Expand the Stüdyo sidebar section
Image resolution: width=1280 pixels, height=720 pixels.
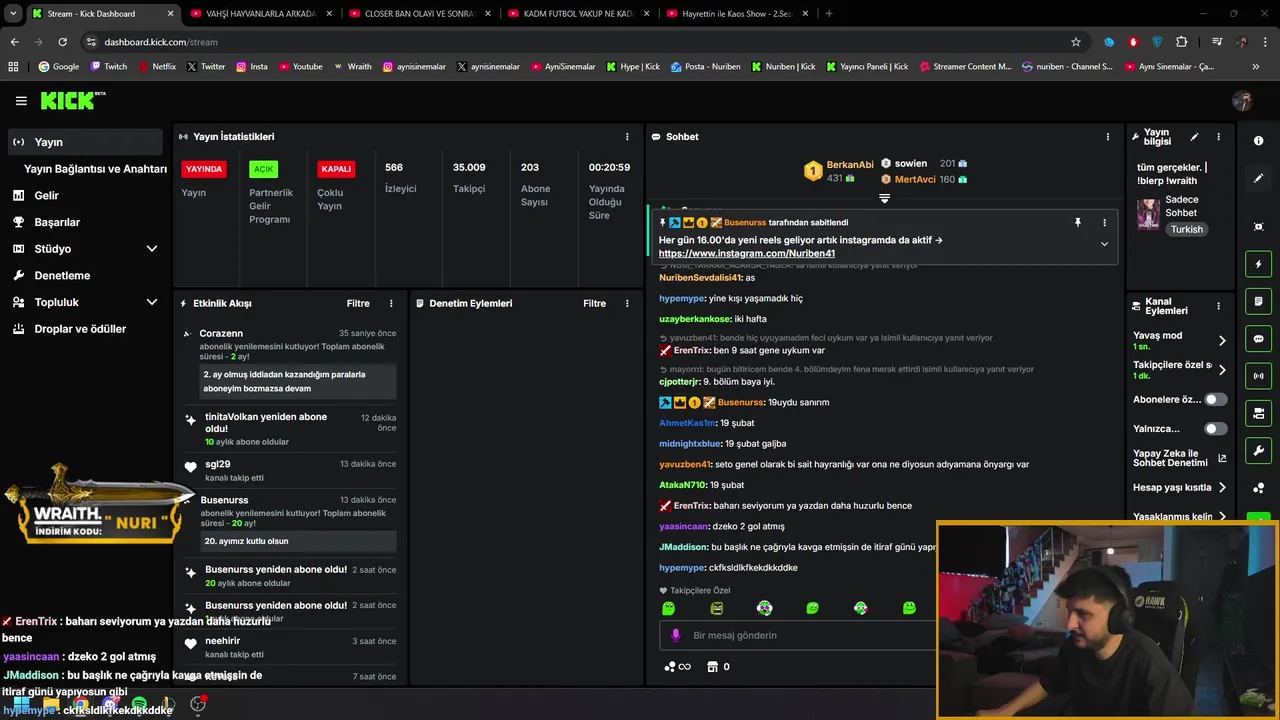152,249
